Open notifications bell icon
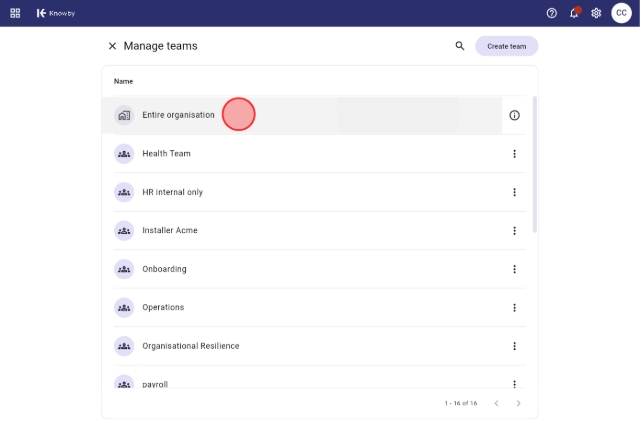This screenshot has height=431, width=640. 574,13
